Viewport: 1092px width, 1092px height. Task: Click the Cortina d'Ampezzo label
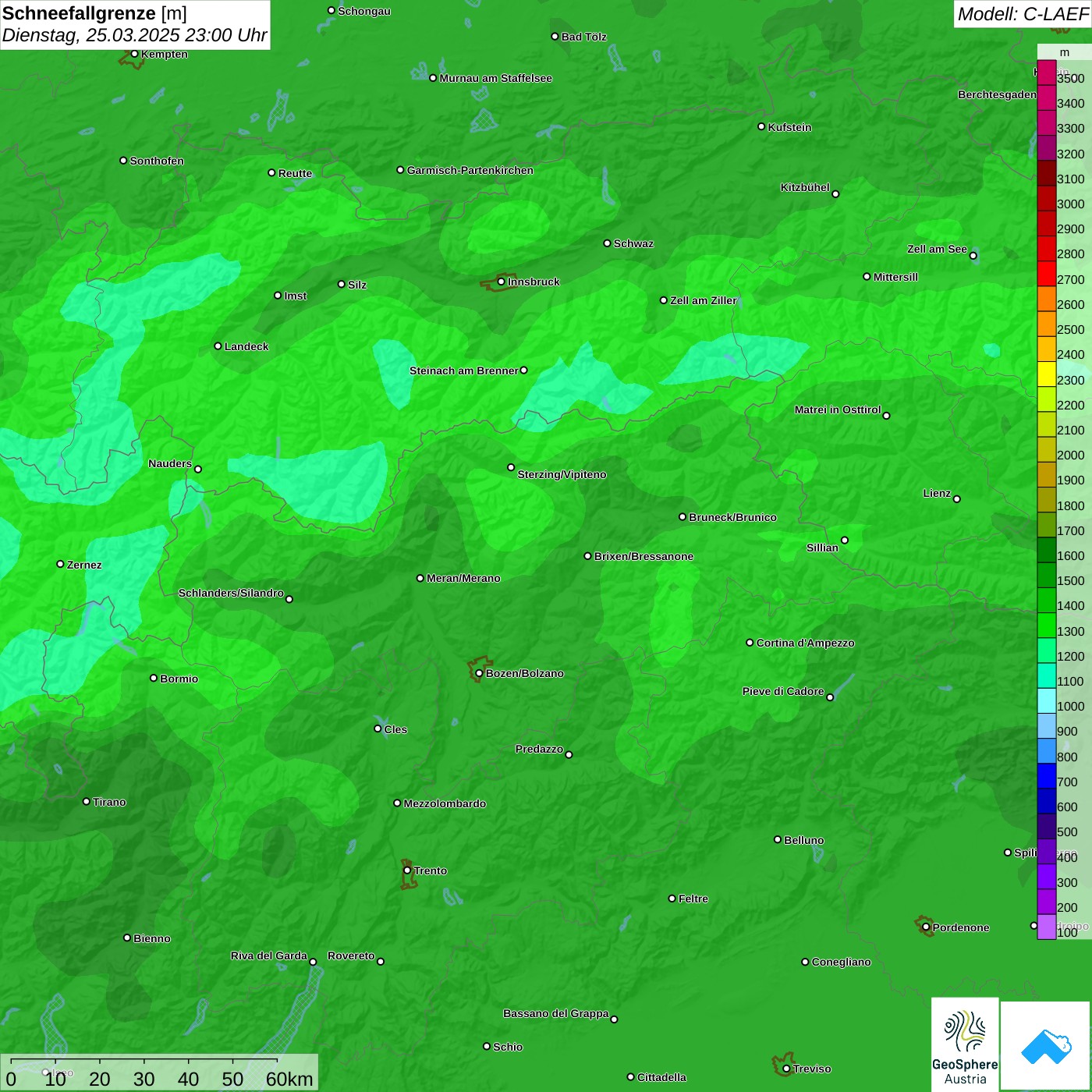coord(805,643)
